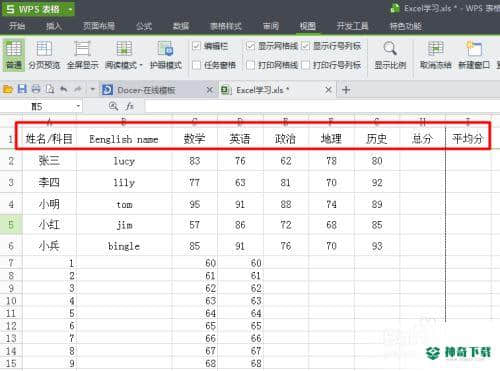Image resolution: width=500 pixels, height=371 pixels.
Task: Select header cell 平均分
Action: pos(468,138)
